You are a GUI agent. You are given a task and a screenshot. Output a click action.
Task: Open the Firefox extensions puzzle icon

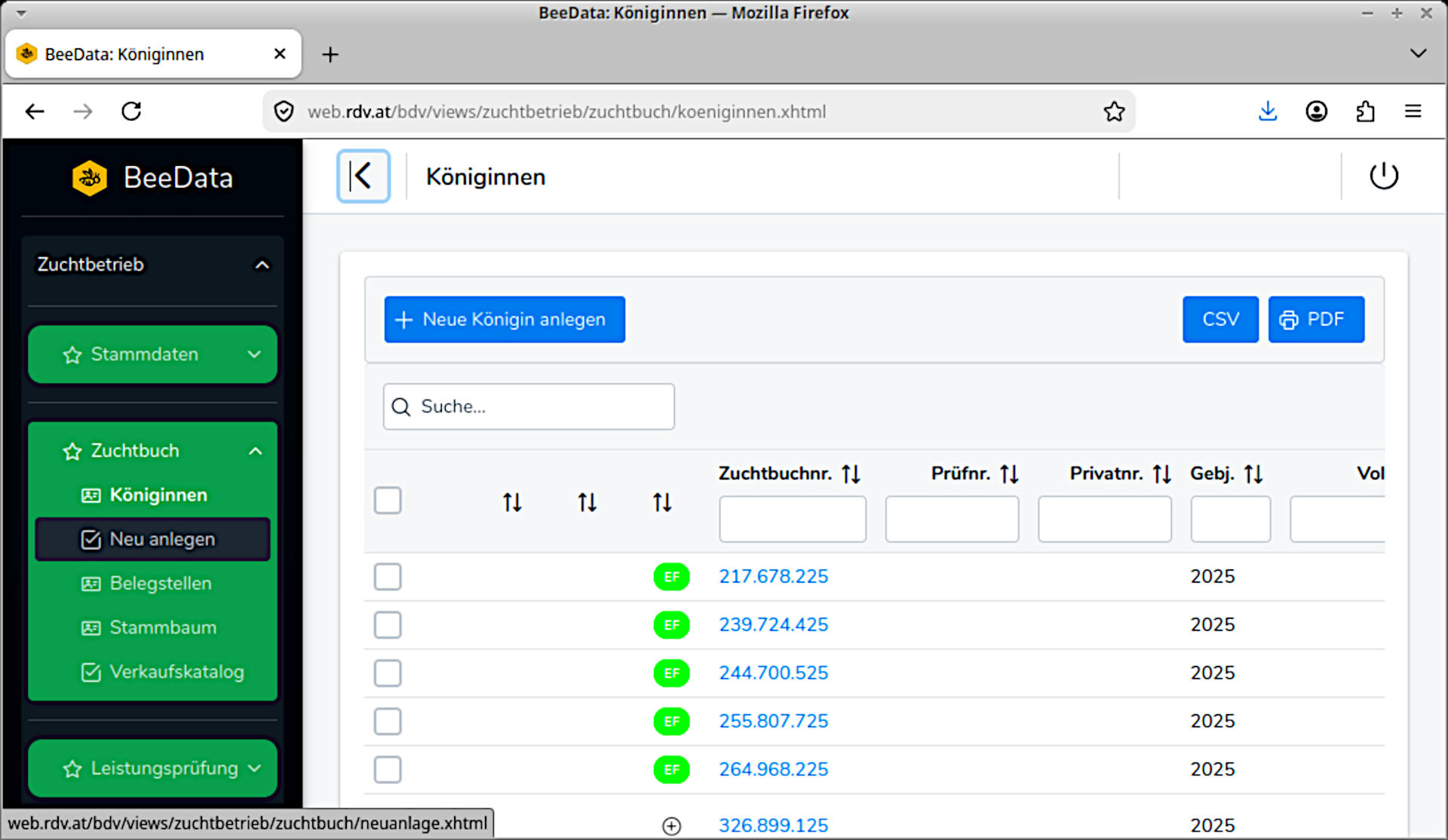1365,112
